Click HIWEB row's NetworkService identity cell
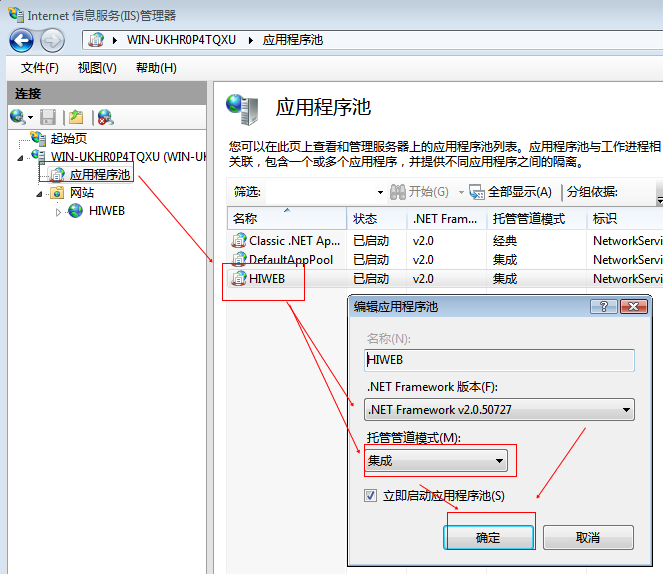Viewport: 663px width, 574px height. pyautogui.click(x=627, y=279)
